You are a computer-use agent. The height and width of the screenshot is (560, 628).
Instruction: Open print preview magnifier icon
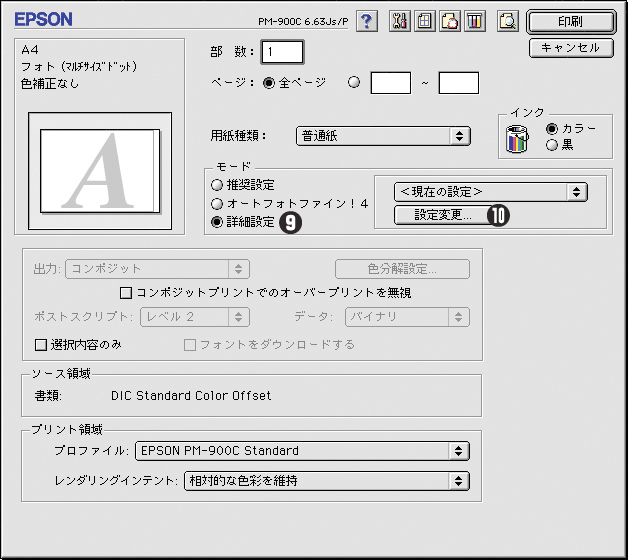click(508, 21)
